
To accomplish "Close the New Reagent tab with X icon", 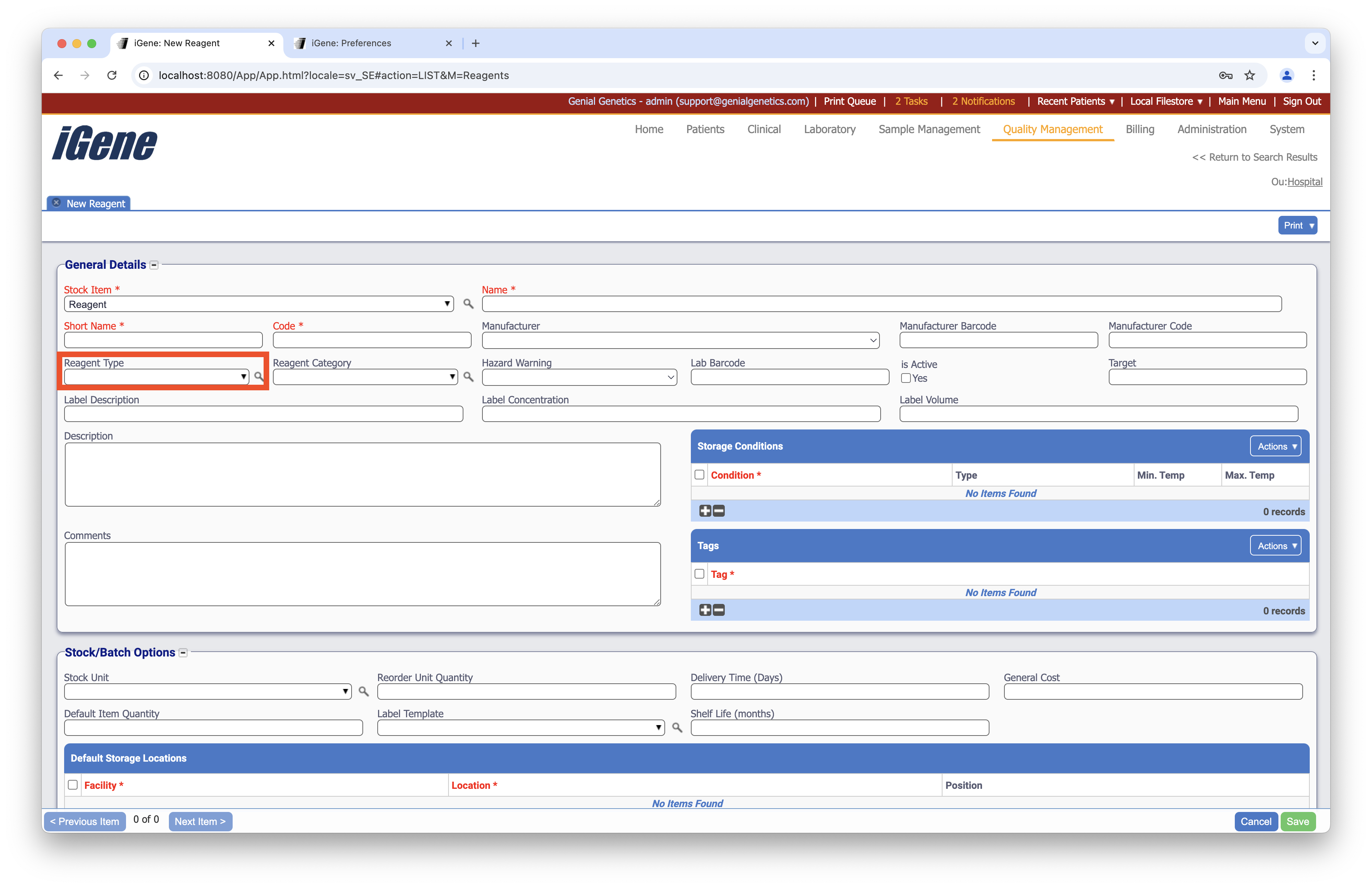I will (x=57, y=203).
